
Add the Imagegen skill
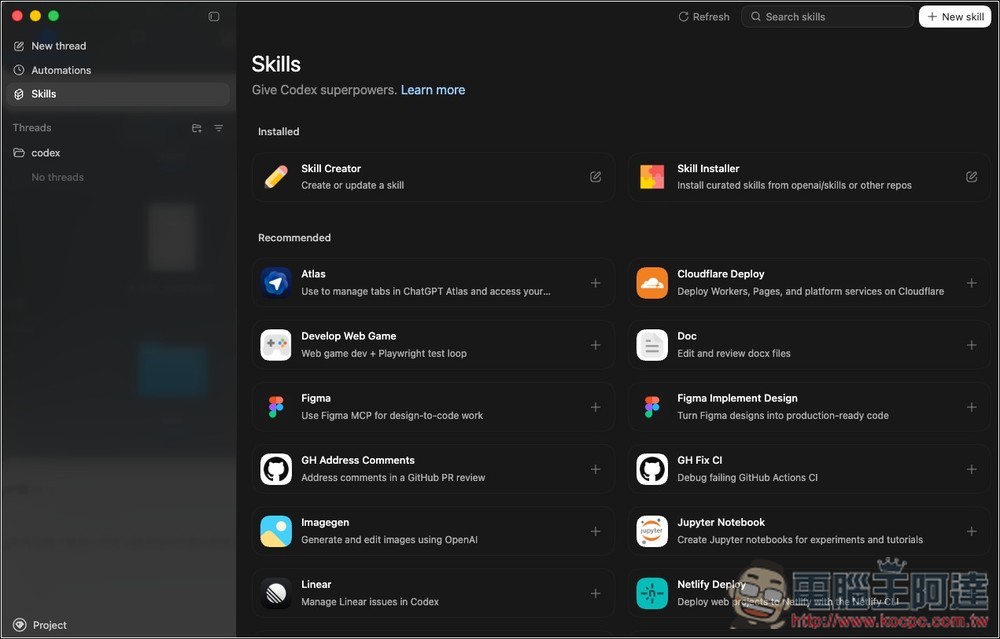coord(595,531)
